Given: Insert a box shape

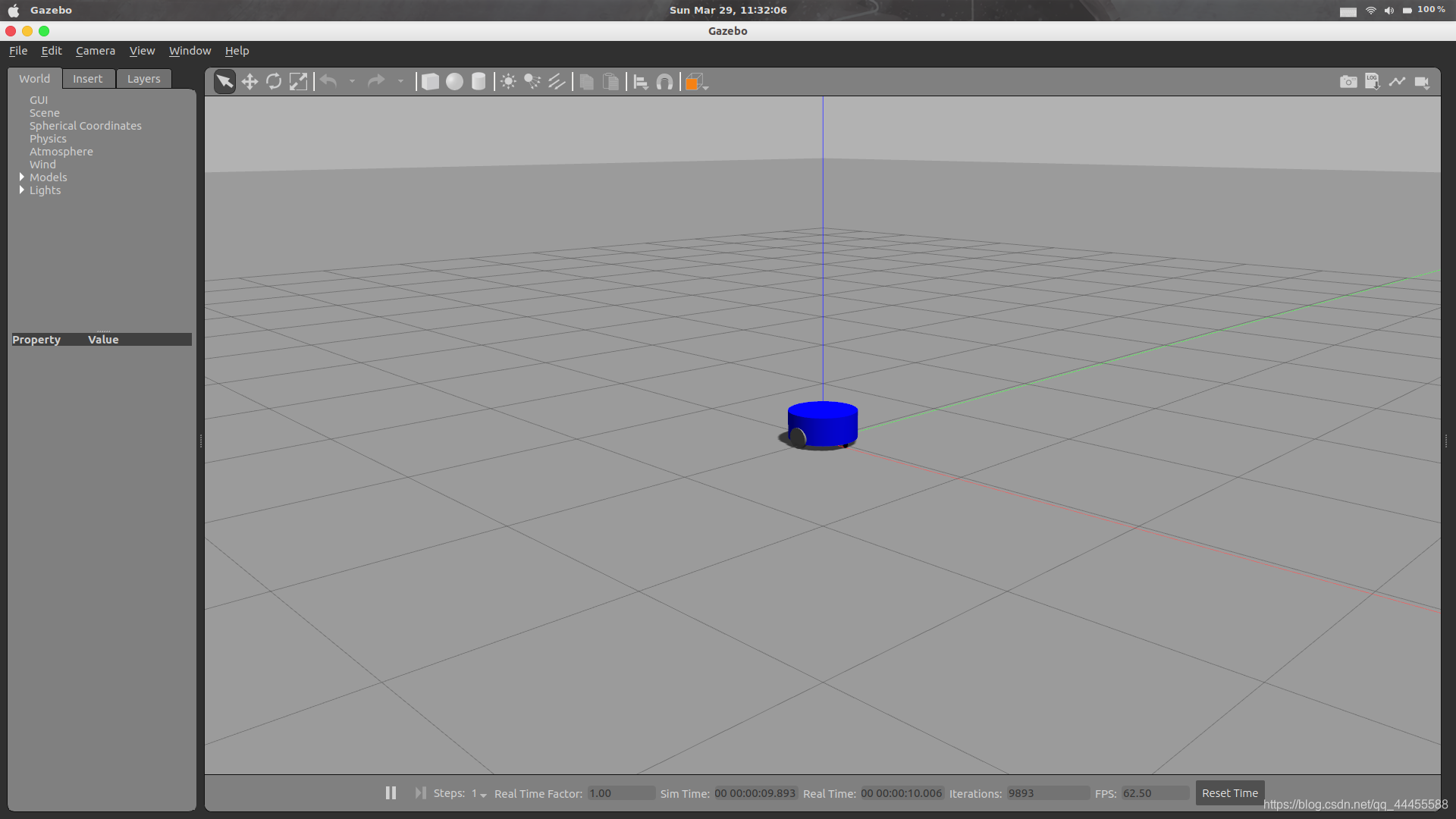Looking at the screenshot, I should click(430, 82).
